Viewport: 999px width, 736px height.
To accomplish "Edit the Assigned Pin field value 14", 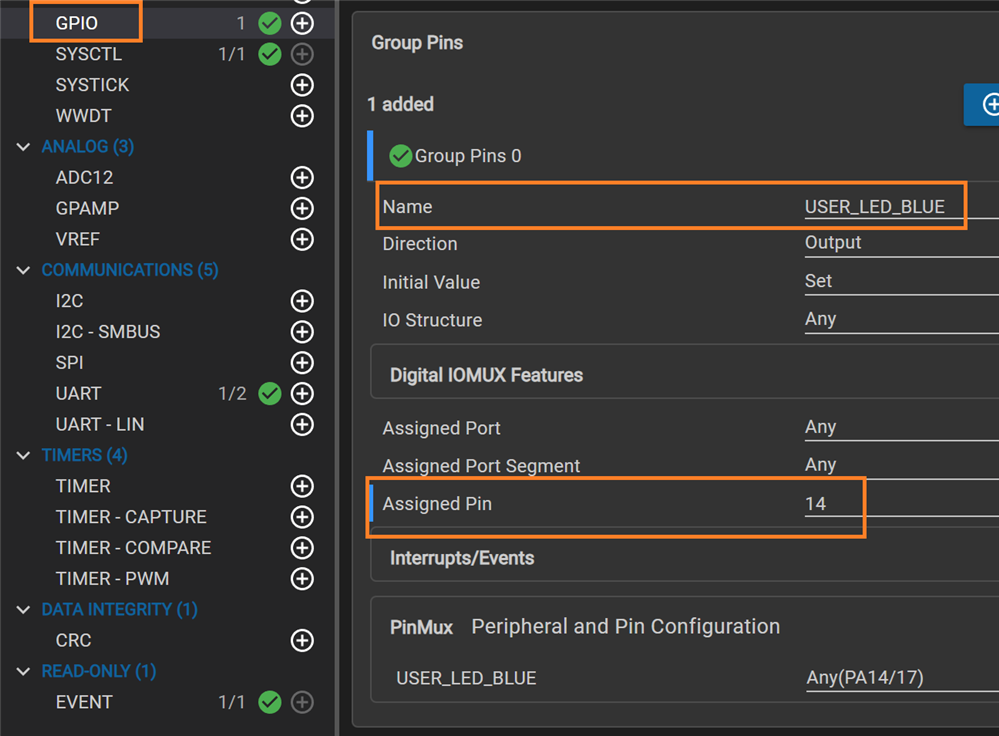I will pyautogui.click(x=902, y=504).
